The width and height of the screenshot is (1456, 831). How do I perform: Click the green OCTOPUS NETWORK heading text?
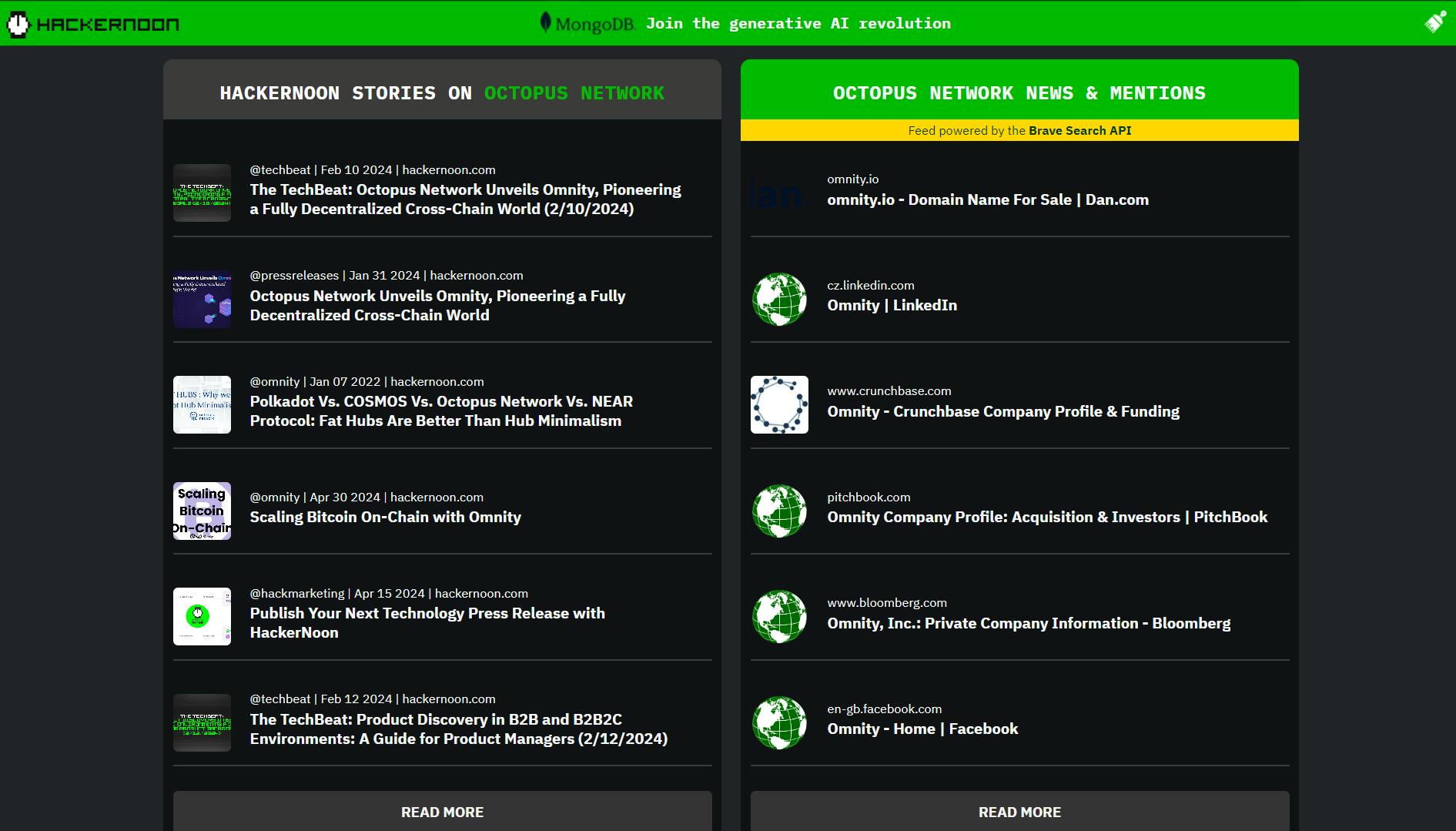pos(574,93)
